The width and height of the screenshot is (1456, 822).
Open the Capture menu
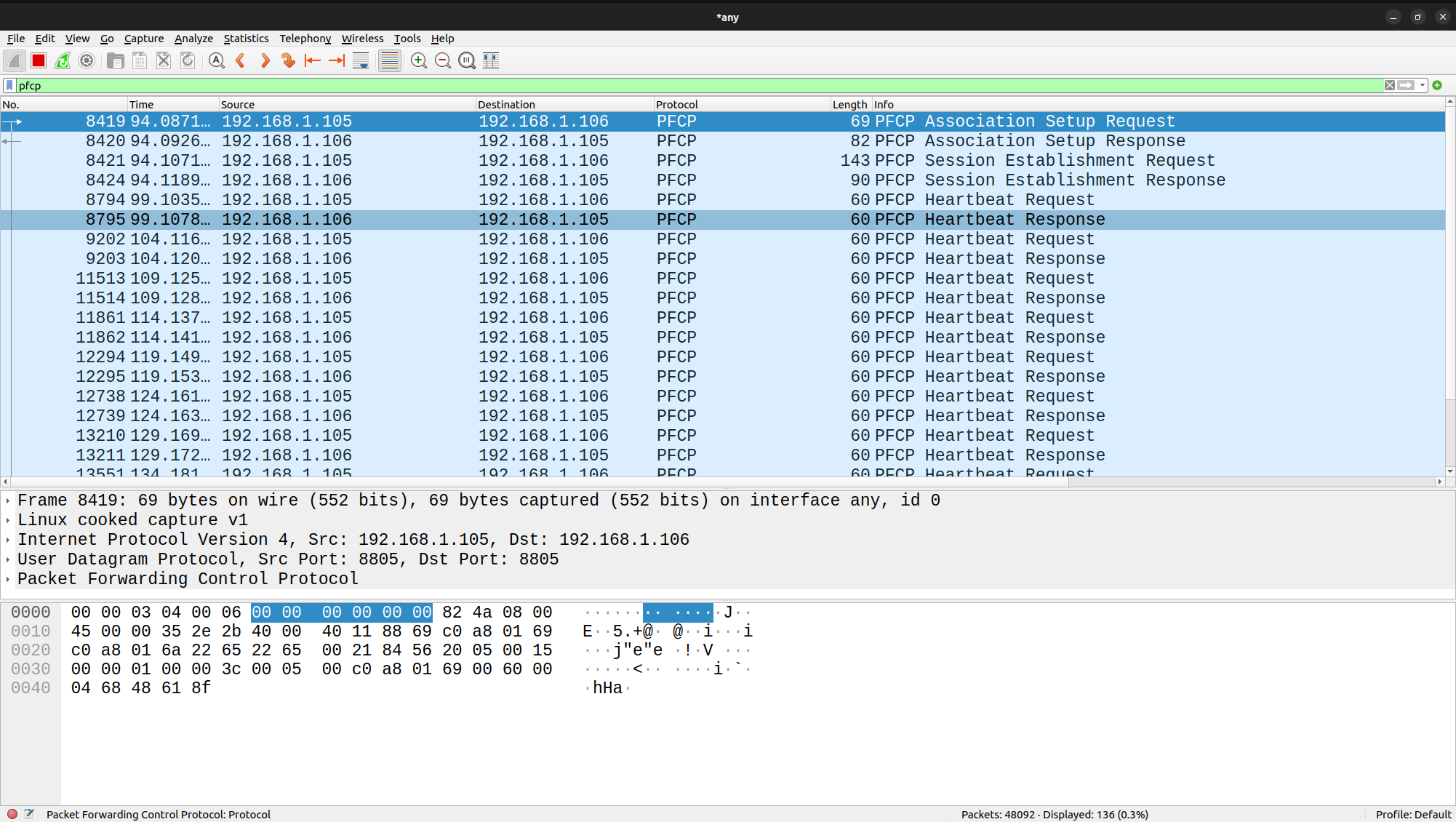pyautogui.click(x=144, y=39)
